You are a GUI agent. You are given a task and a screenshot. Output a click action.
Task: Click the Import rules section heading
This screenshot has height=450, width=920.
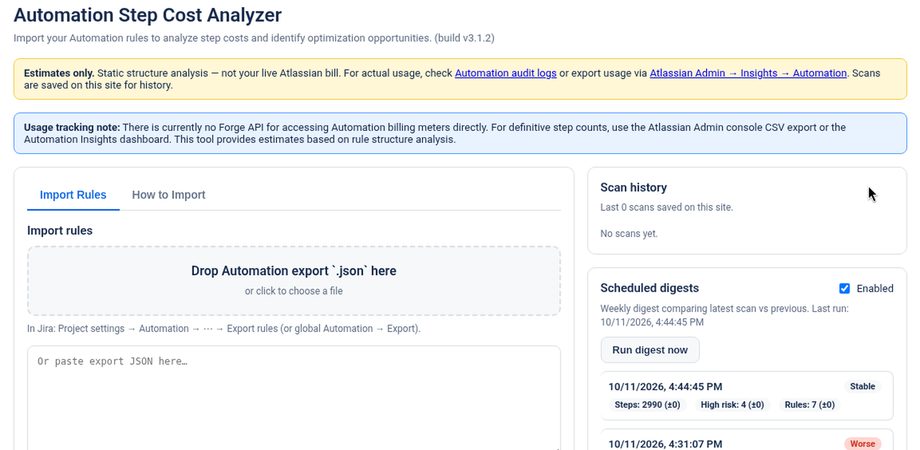pyautogui.click(x=60, y=231)
